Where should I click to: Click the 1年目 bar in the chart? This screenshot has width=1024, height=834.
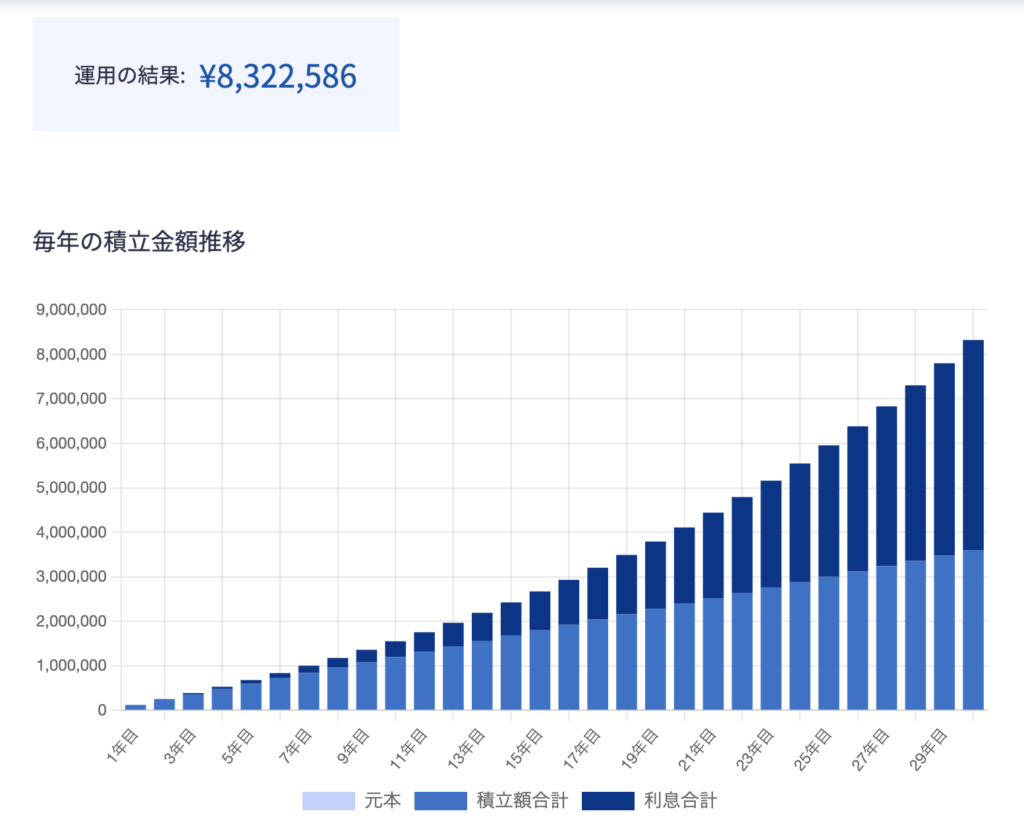135,707
